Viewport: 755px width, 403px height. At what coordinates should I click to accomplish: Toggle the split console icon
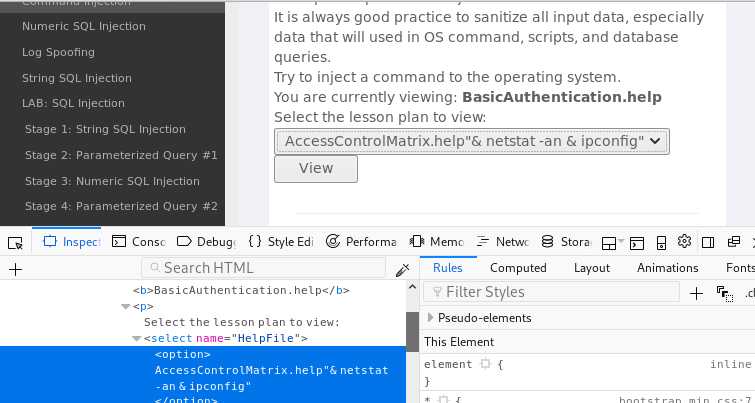tap(637, 243)
